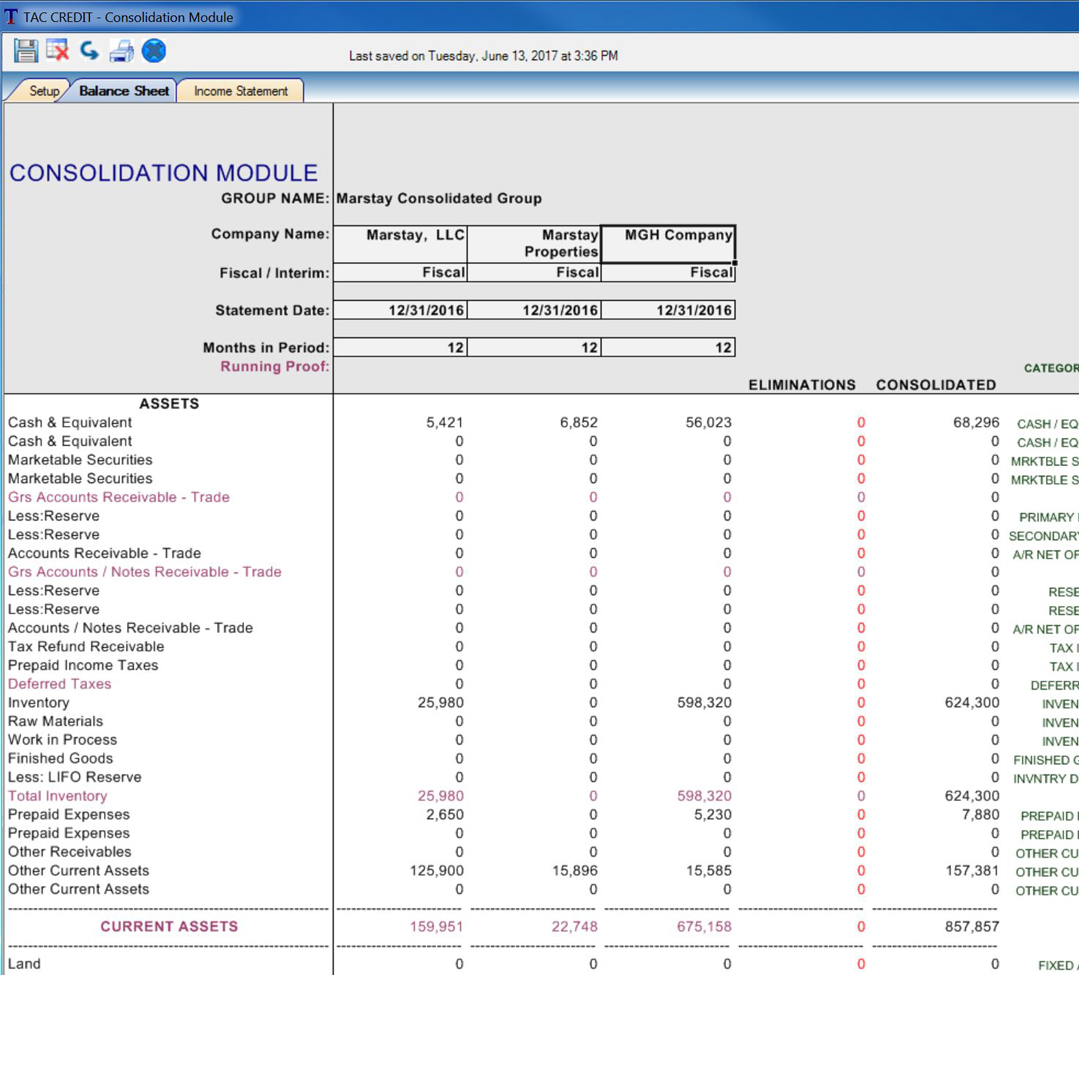Click the Fiscal cell under MGH Company
The height and width of the screenshot is (1083, 1079).
tap(668, 273)
